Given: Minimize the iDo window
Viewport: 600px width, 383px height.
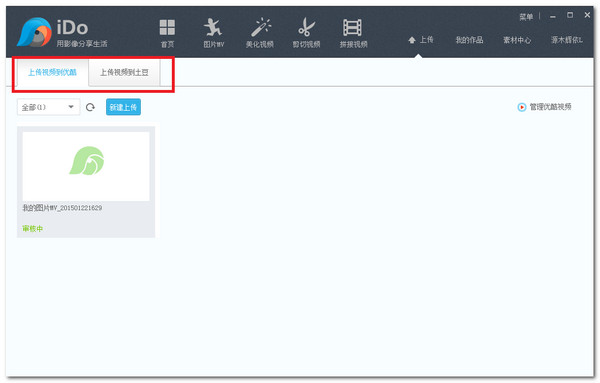Looking at the screenshot, I should point(553,17).
